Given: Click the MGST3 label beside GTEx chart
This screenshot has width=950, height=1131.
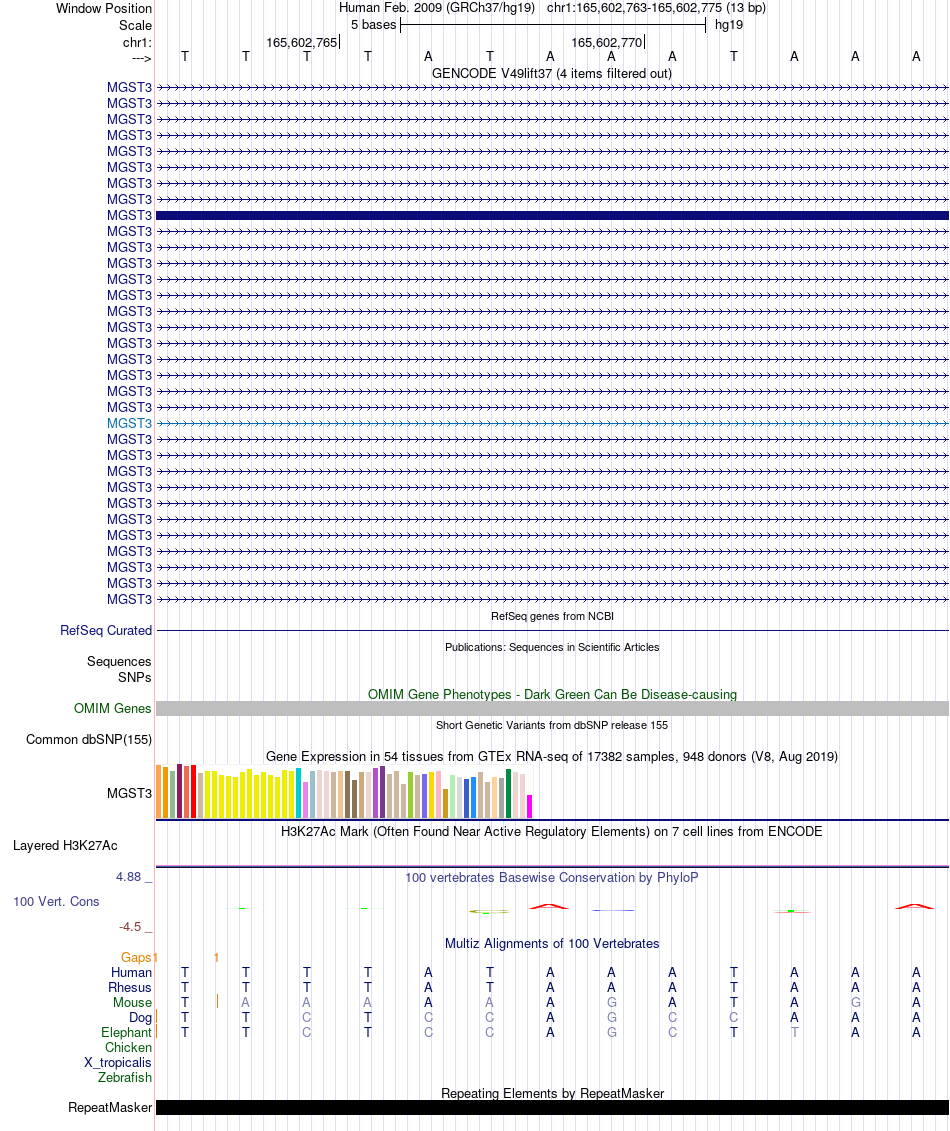Looking at the screenshot, I should point(129,793).
